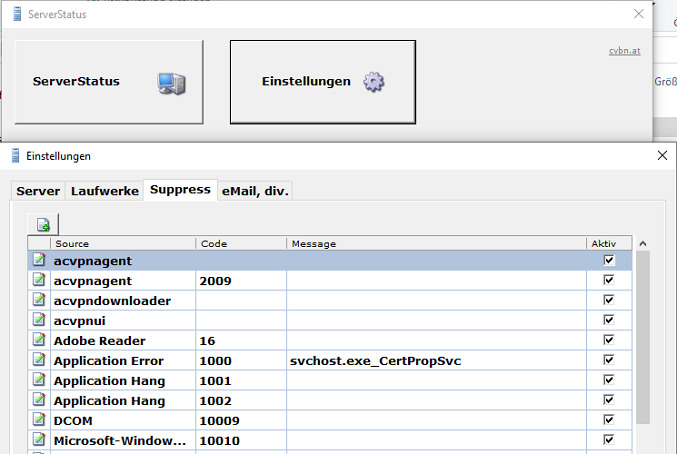
Task: Toggle Aktiv checkbox for first acvpnagent row
Action: pyautogui.click(x=609, y=260)
